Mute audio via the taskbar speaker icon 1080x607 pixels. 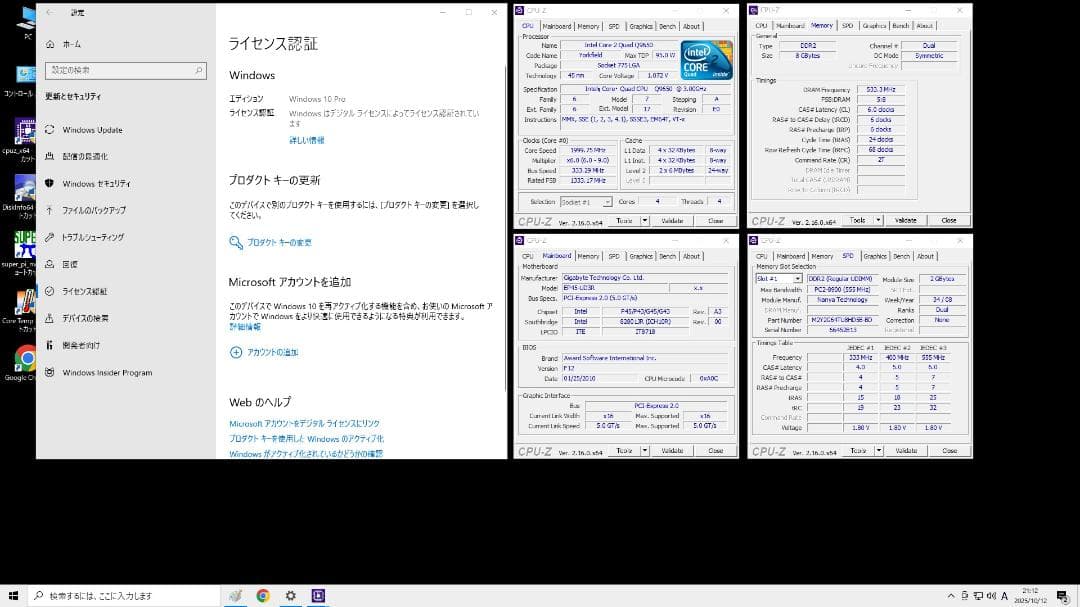point(991,595)
